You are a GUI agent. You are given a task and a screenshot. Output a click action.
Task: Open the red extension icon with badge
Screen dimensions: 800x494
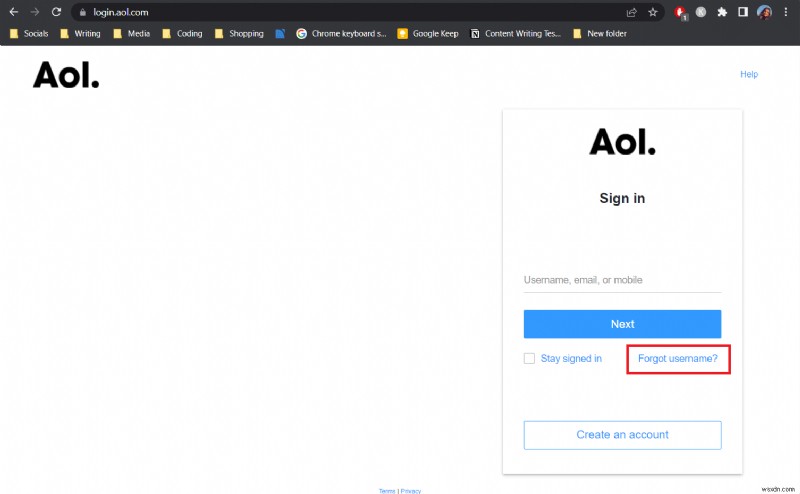tap(680, 13)
